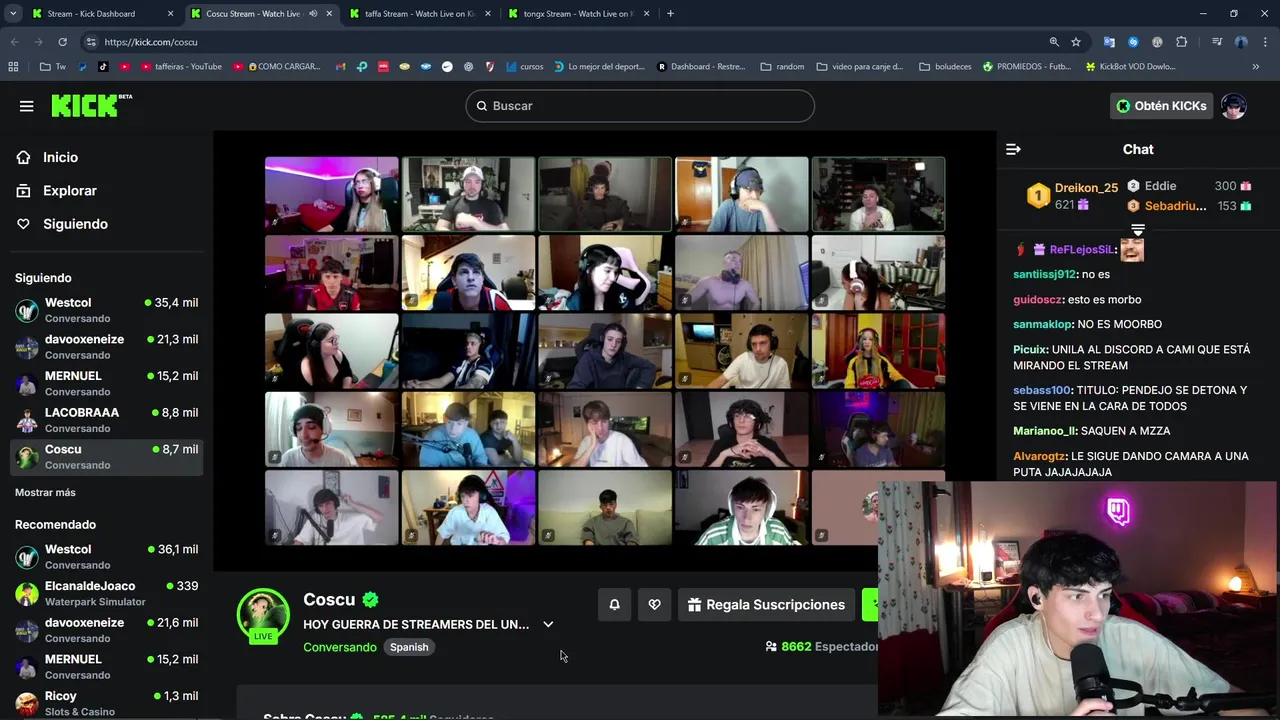Collapse the chat panel with arrow icon

(x=1013, y=149)
